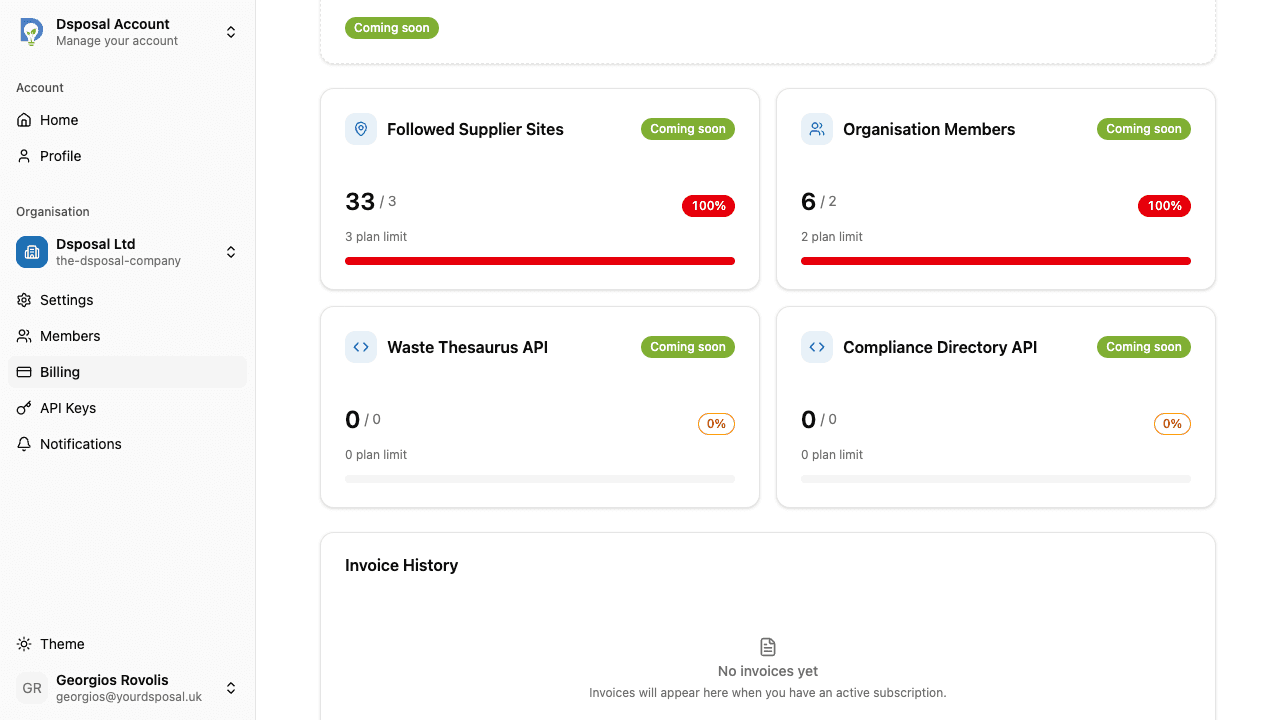Click the red usage progress bar for Organisation Members
This screenshot has width=1280, height=720.
(x=995, y=260)
